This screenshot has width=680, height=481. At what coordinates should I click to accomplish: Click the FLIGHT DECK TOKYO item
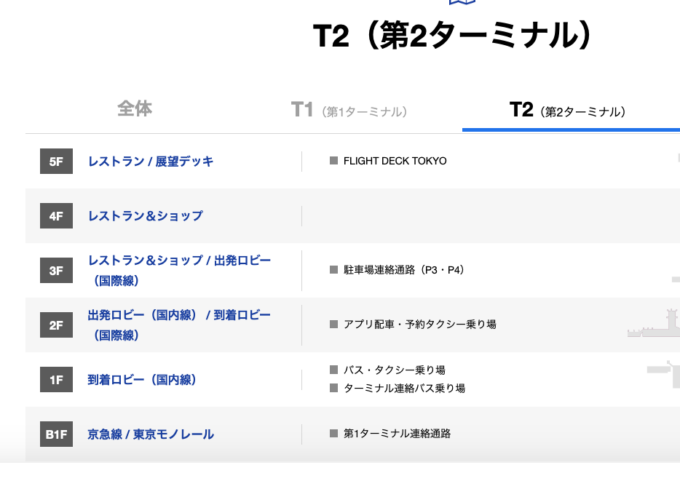[x=394, y=161]
